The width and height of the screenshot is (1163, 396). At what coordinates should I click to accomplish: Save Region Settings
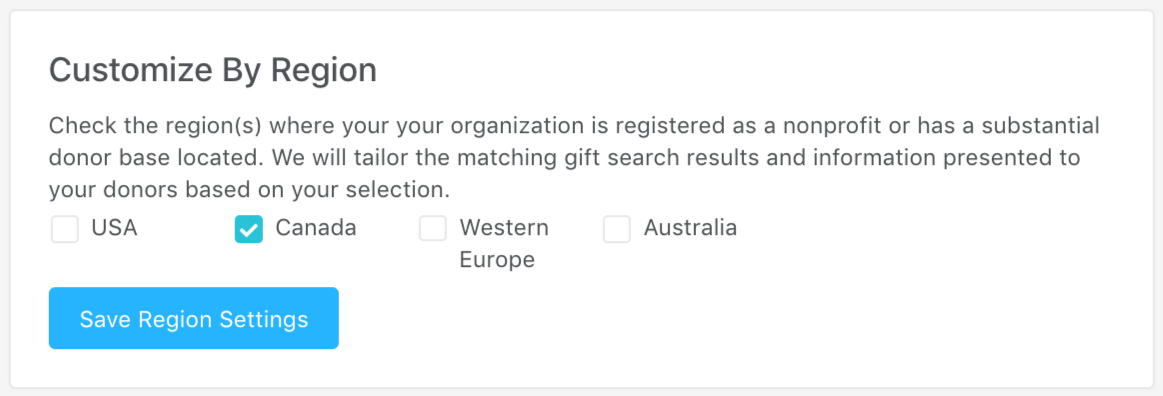(x=194, y=318)
